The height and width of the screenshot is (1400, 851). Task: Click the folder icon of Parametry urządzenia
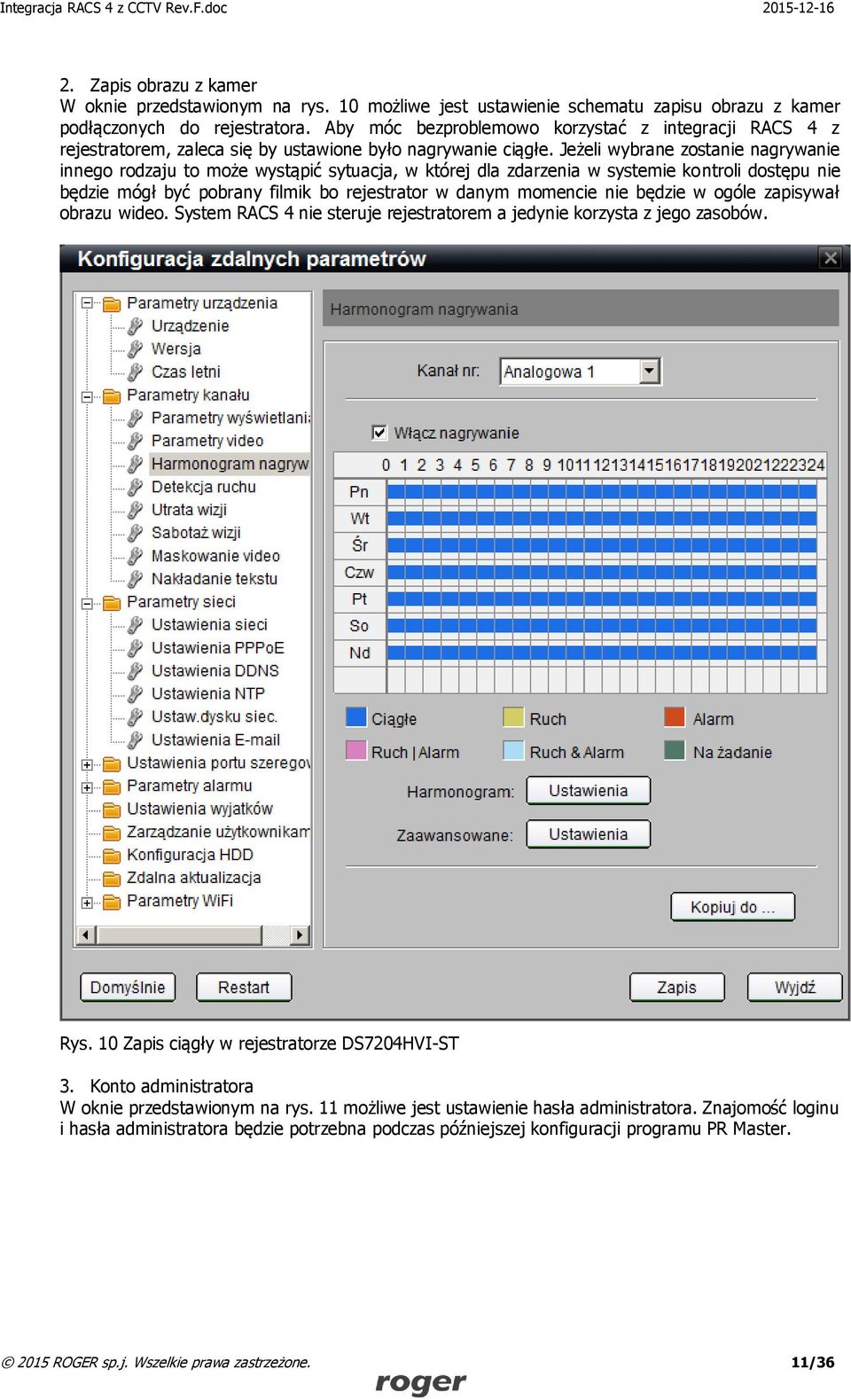tap(112, 303)
